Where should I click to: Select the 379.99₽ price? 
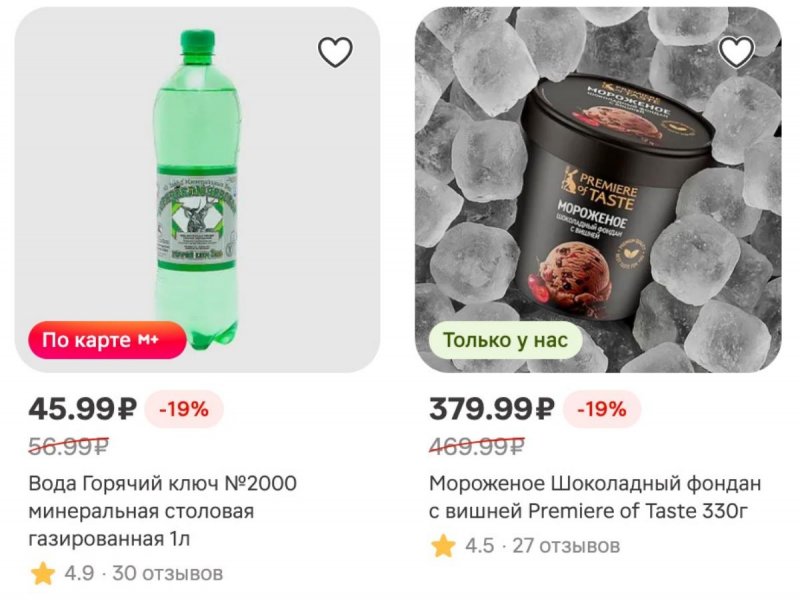pyautogui.click(x=491, y=408)
